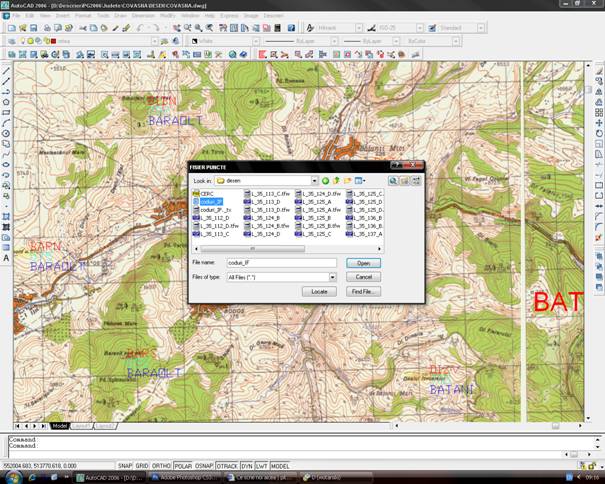Open the Format menu
This screenshot has height=484, width=605.
pos(81,17)
